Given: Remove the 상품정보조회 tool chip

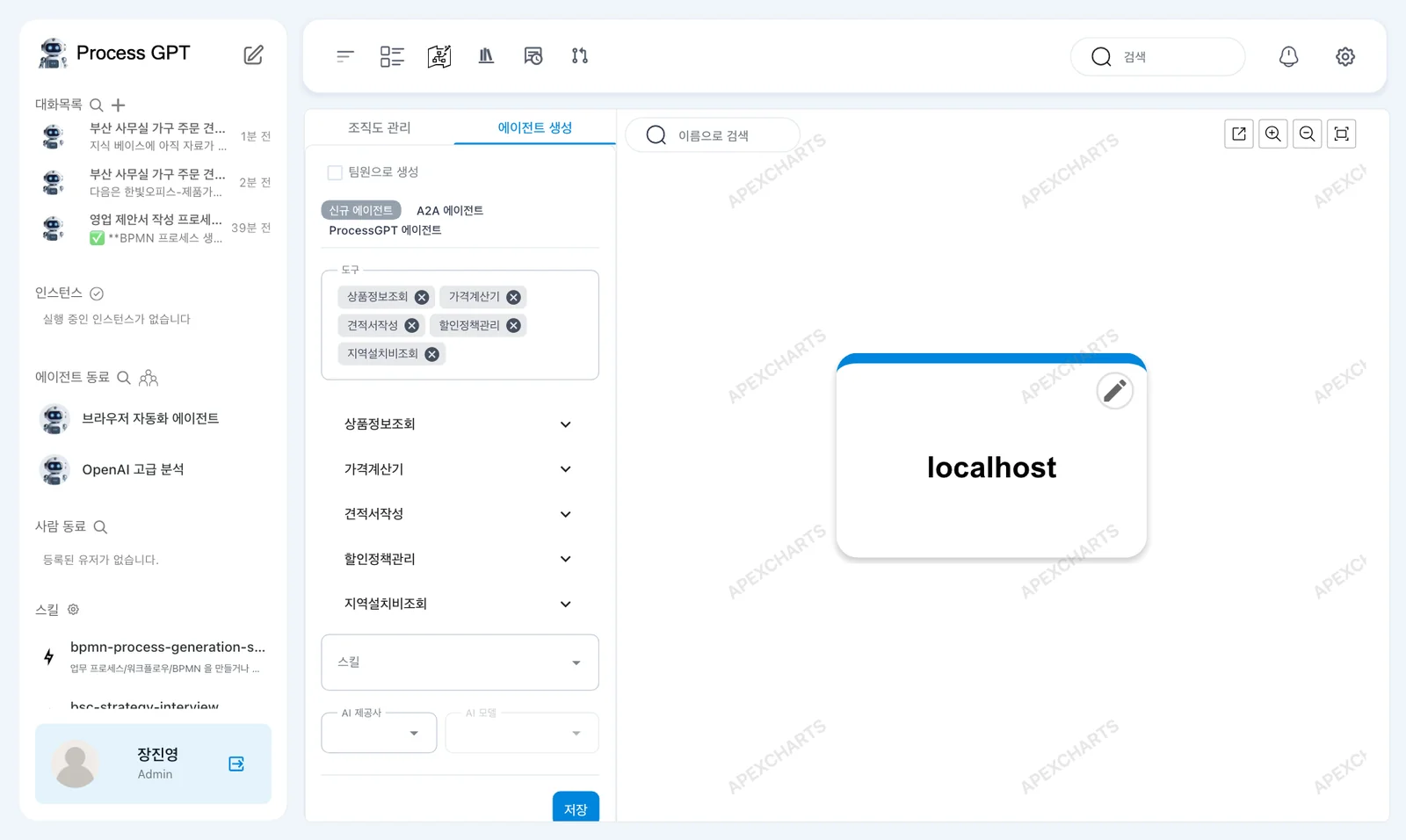Looking at the screenshot, I should [422, 297].
